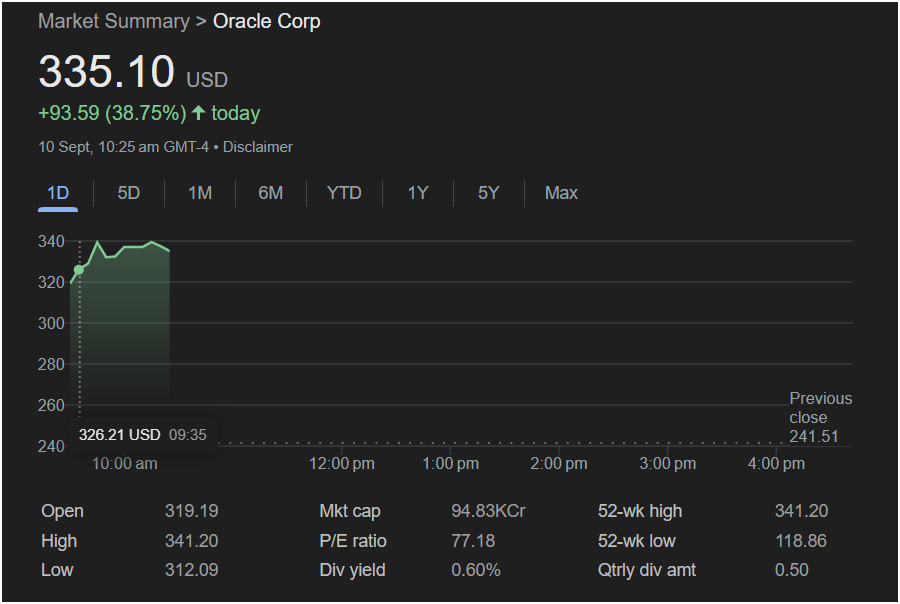
Task: Select the 335.10 current price
Action: pos(106,72)
